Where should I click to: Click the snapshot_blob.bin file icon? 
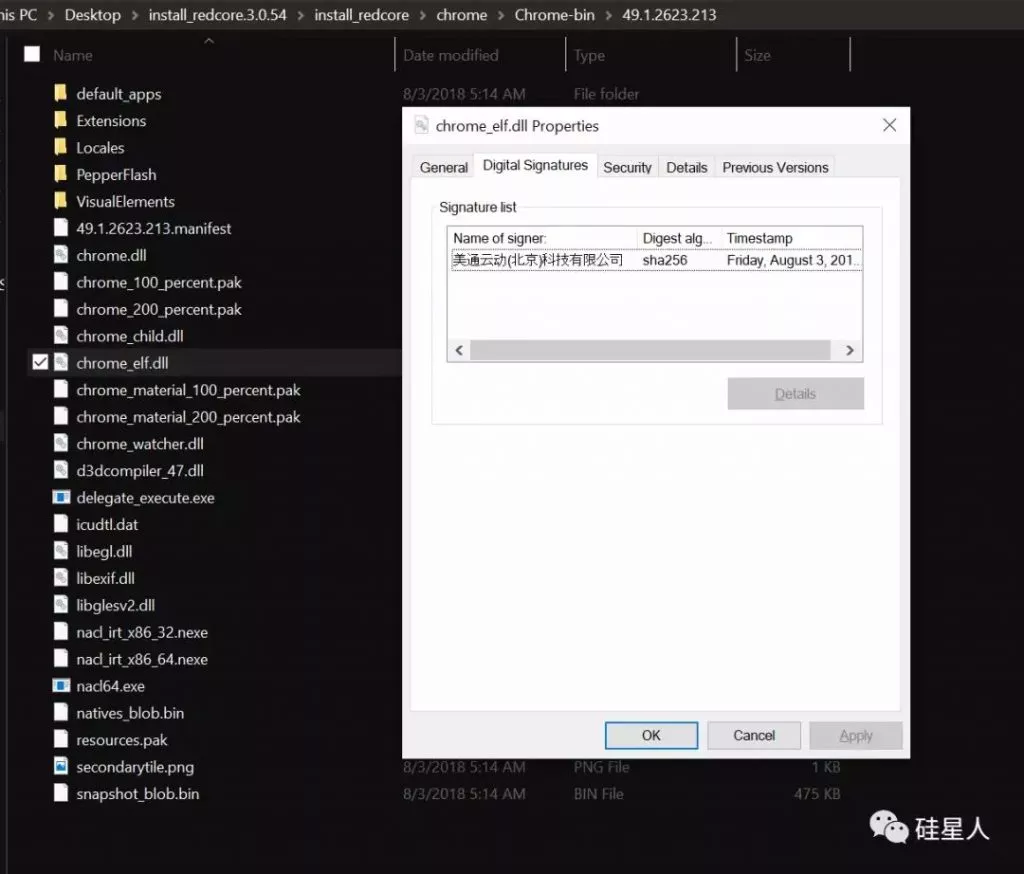coord(61,793)
